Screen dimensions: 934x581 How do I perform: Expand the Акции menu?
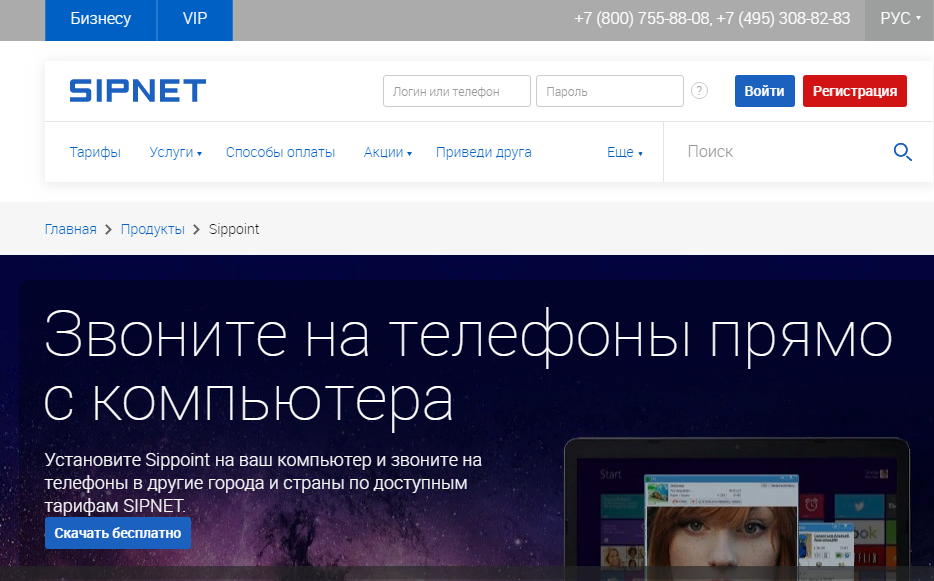tap(388, 153)
